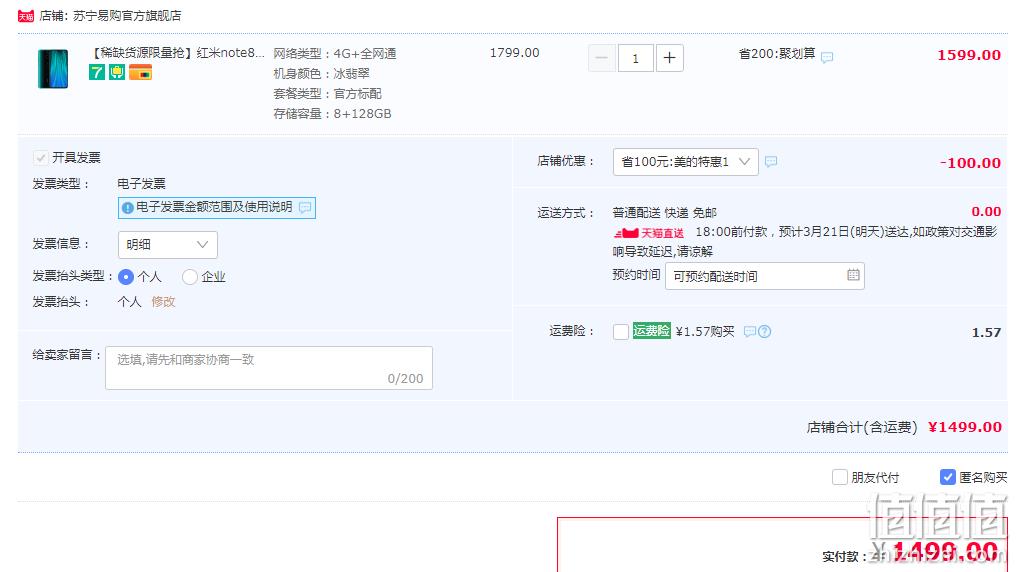Image resolution: width=1017 pixels, height=572 pixels.
Task: Click the Tmall logo icon beside the store name
Action: (26, 16)
